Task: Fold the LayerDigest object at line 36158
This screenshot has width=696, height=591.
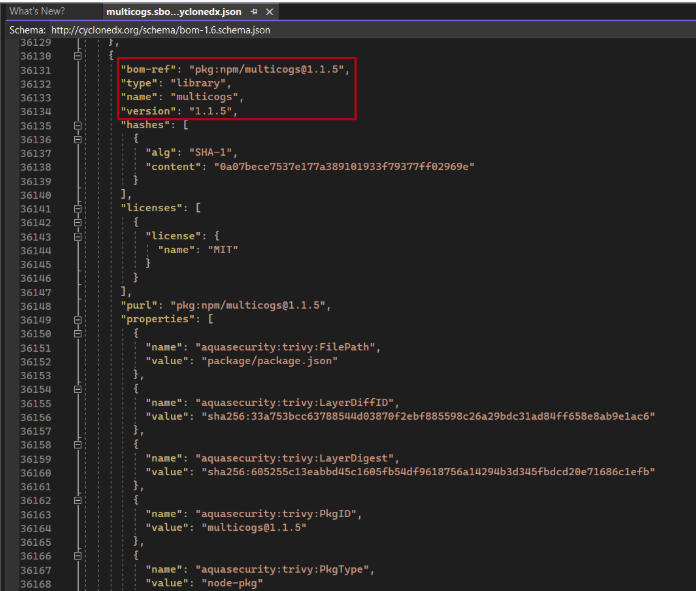Action: click(77, 444)
